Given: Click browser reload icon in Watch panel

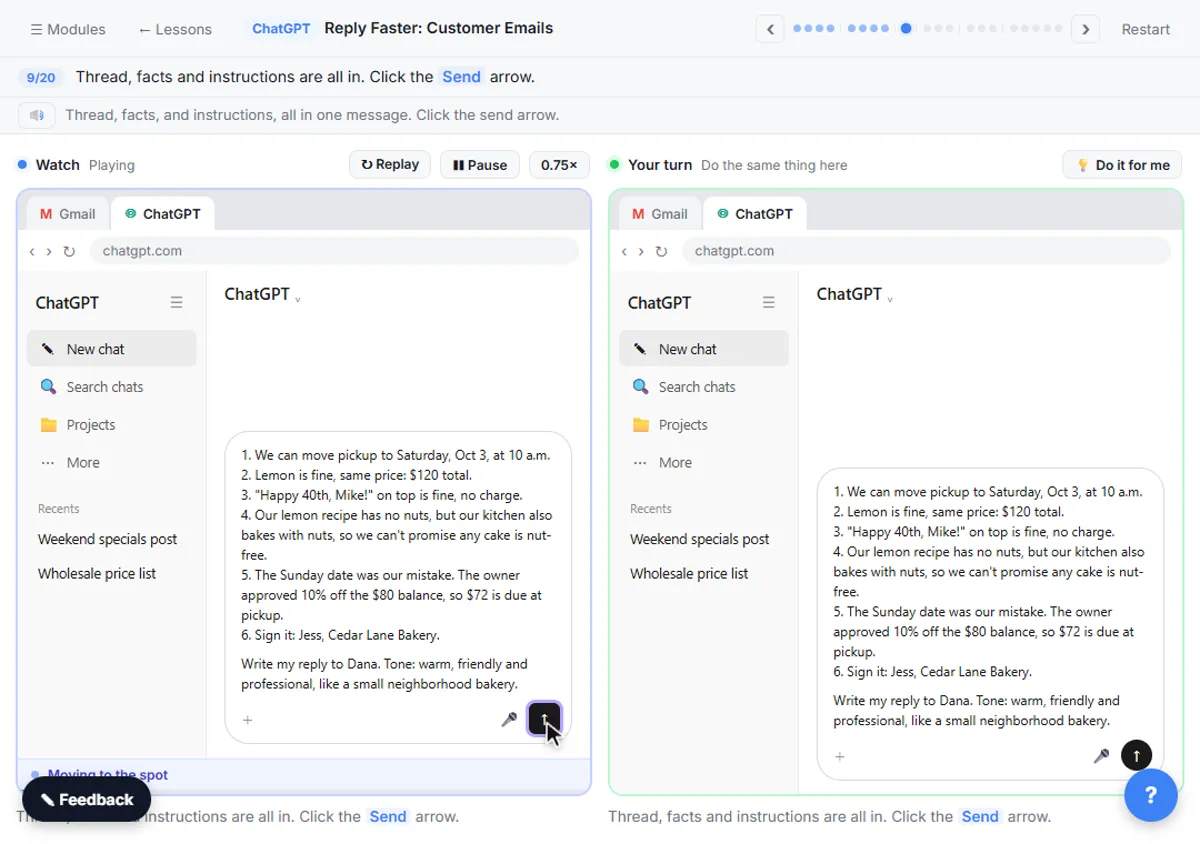Looking at the screenshot, I should [69, 251].
